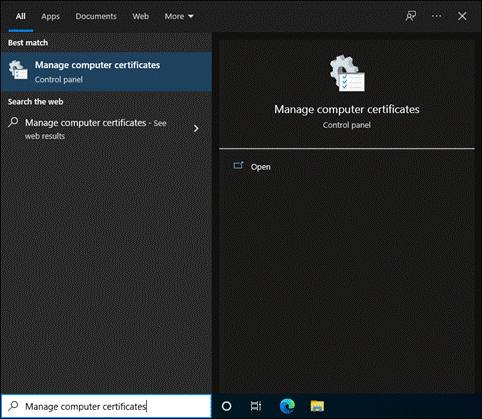
Task: Click into the taskbar search input field
Action: point(106,406)
